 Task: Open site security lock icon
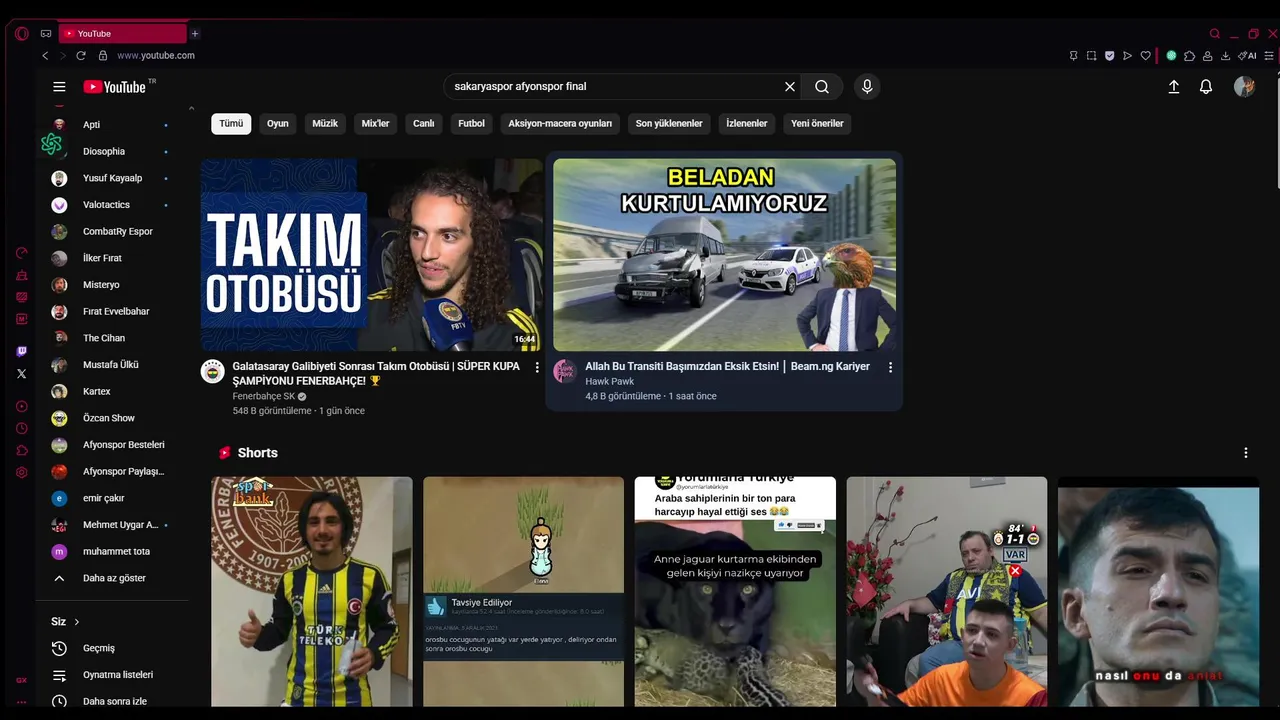(x=101, y=56)
